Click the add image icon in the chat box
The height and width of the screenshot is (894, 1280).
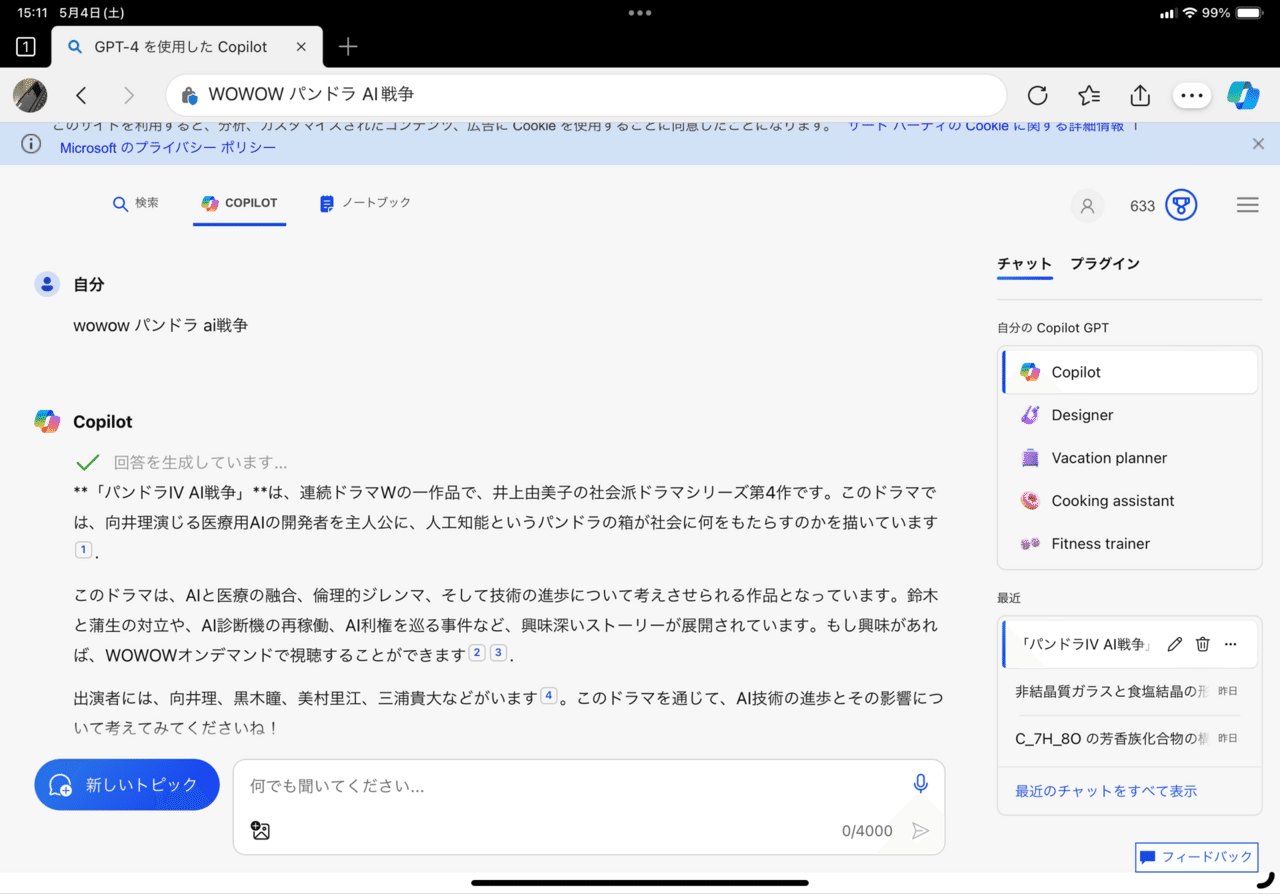click(261, 830)
